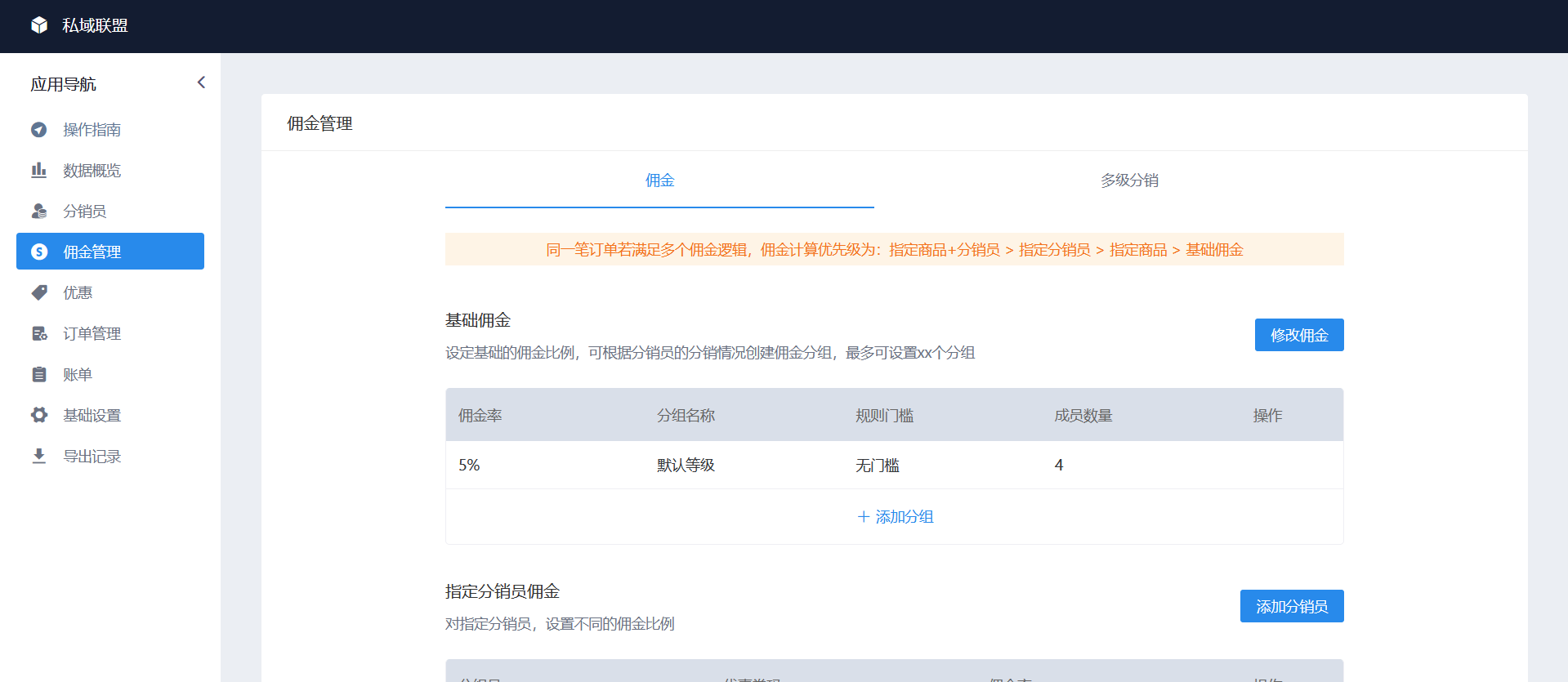Click the 添加分组 link
The image size is (1568, 682).
(895, 517)
